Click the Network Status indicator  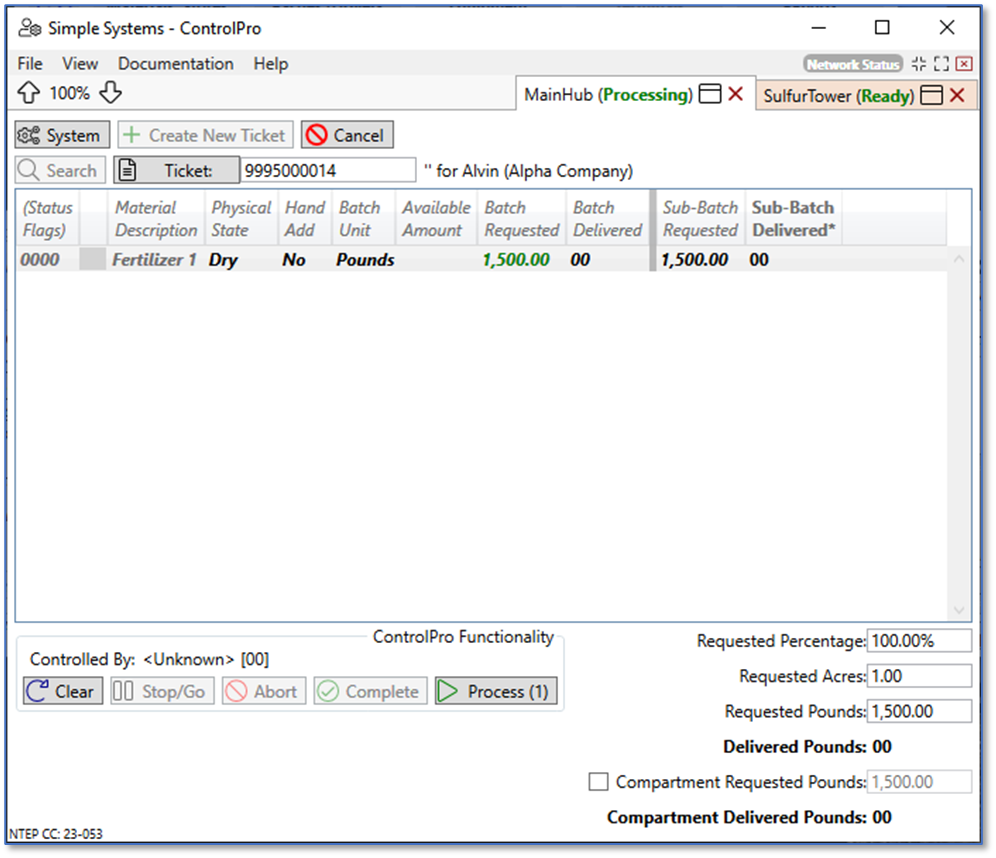852,65
